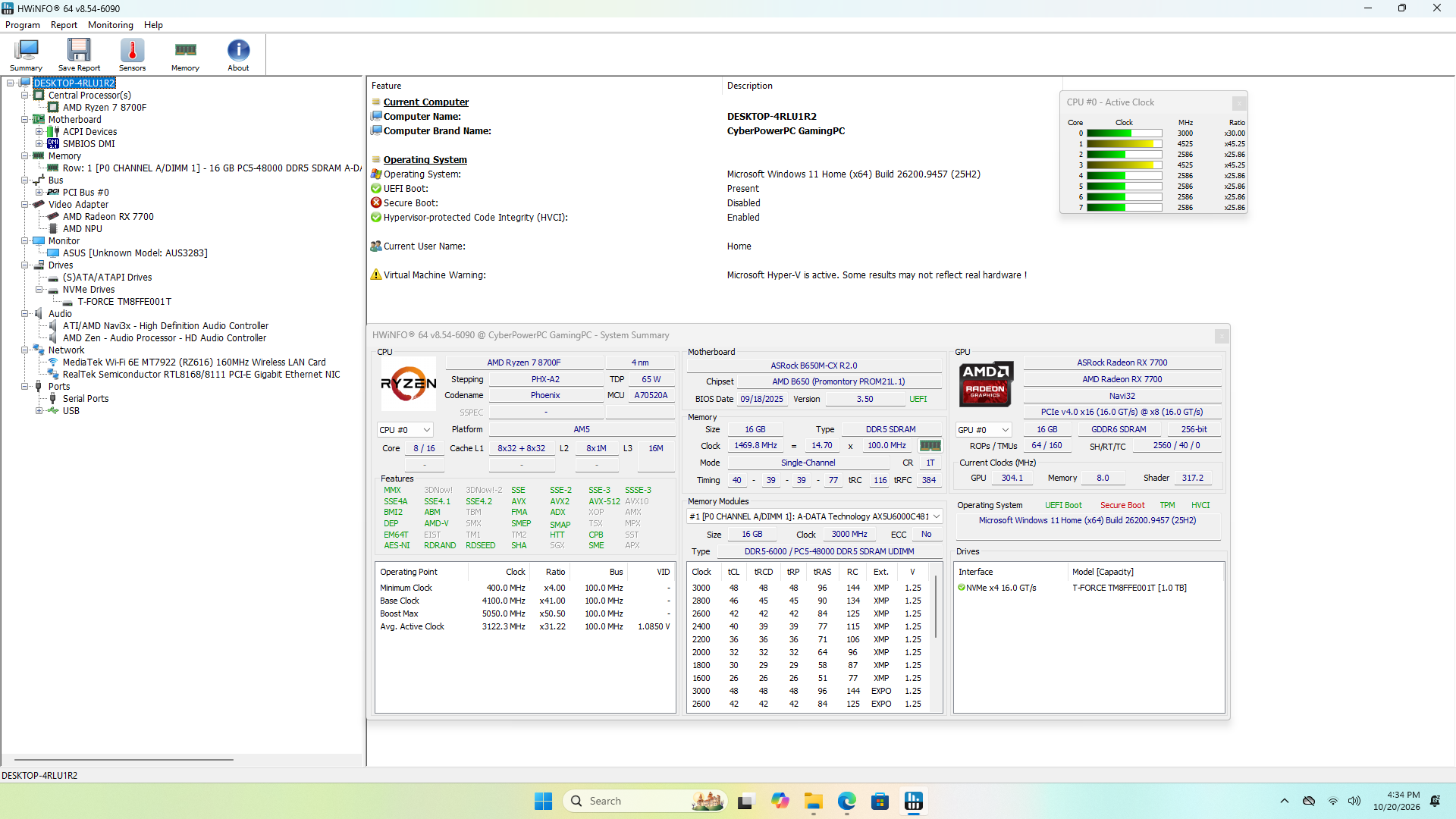This screenshot has height=819, width=1456.
Task: Launch Microsoft Edge from the taskbar
Action: click(847, 801)
